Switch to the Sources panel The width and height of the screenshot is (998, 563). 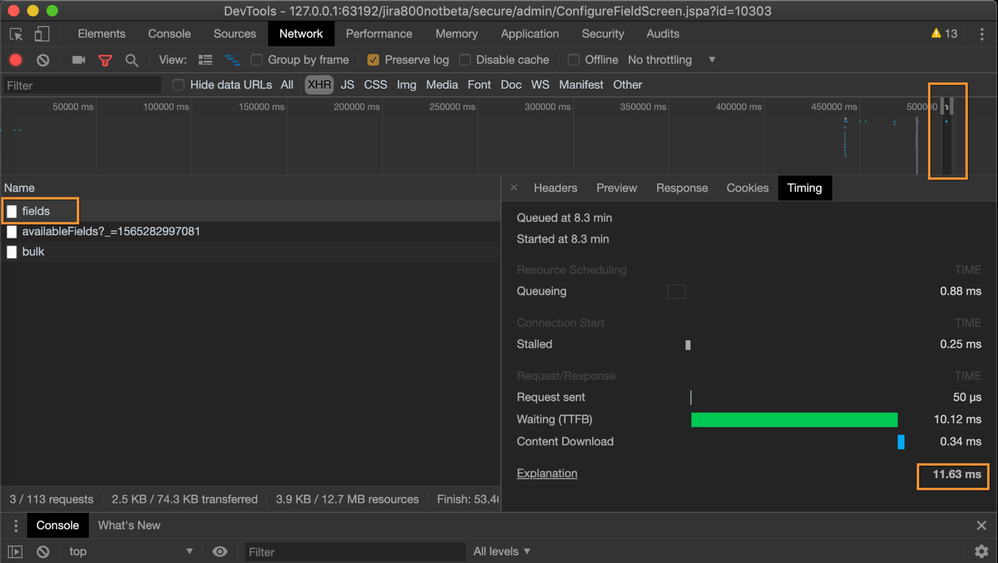pyautogui.click(x=235, y=34)
